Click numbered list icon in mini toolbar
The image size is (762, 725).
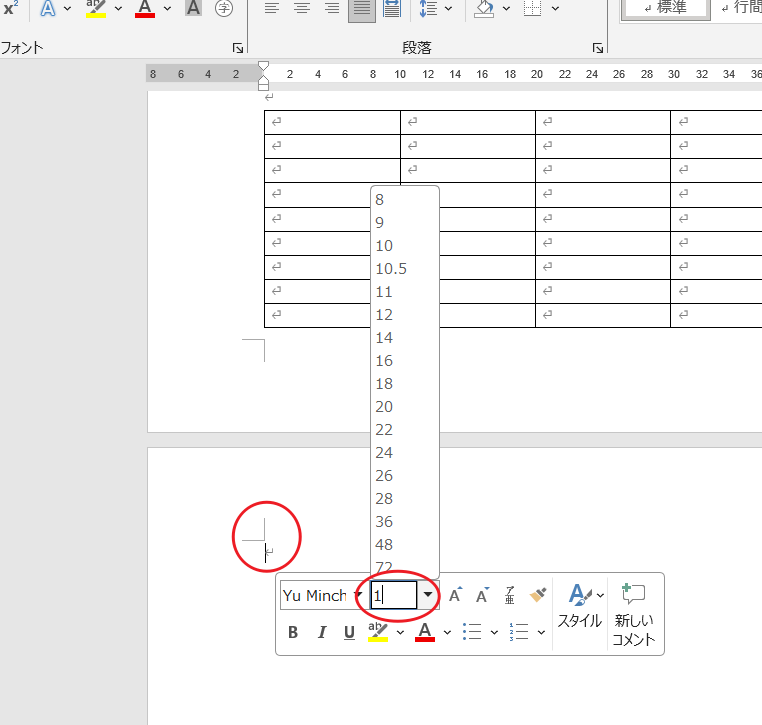coord(518,632)
